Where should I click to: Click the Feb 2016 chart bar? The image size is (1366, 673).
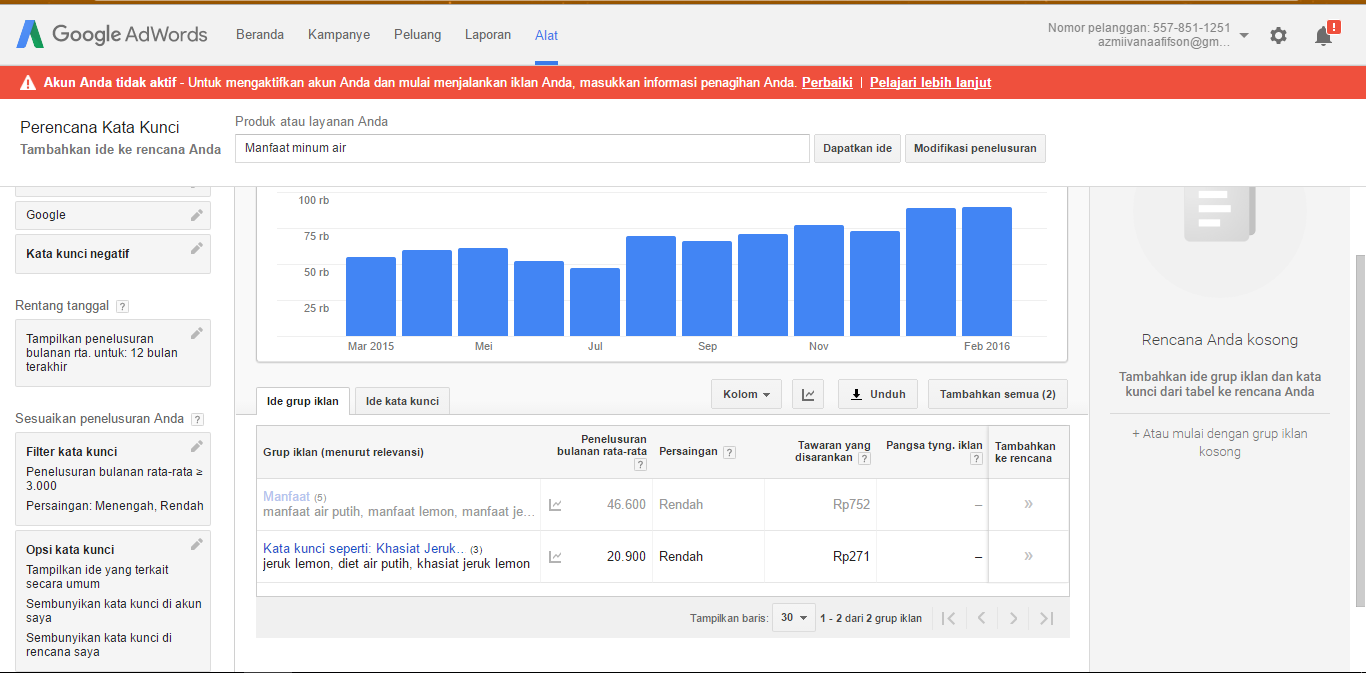[987, 272]
